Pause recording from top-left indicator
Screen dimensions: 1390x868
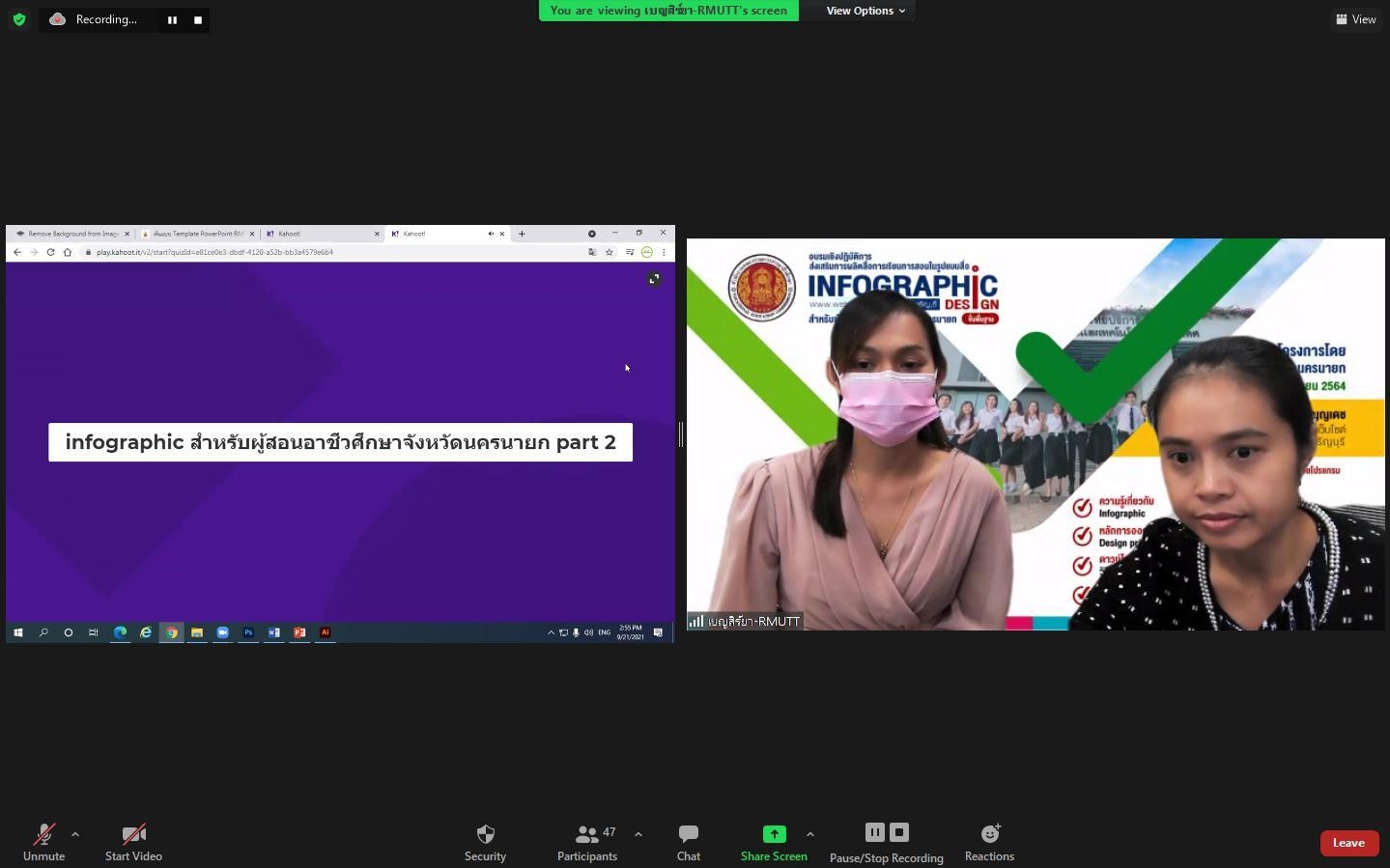click(x=172, y=19)
